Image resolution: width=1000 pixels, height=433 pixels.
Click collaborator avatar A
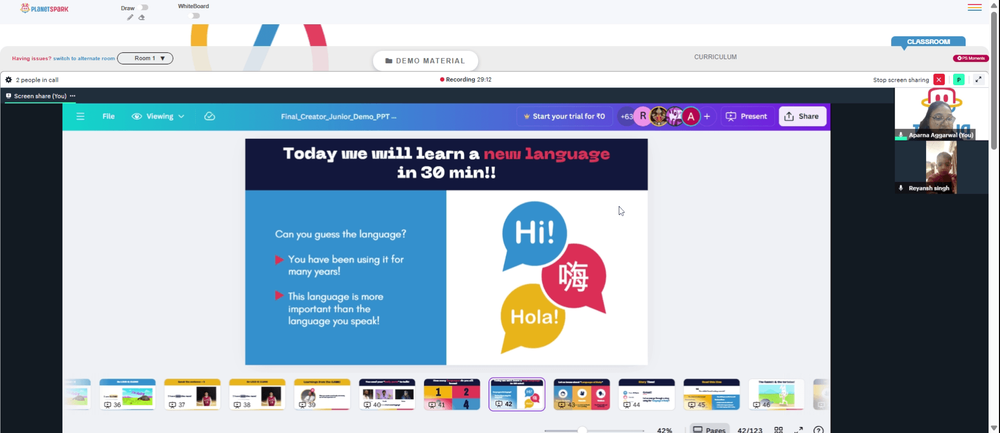click(x=691, y=117)
